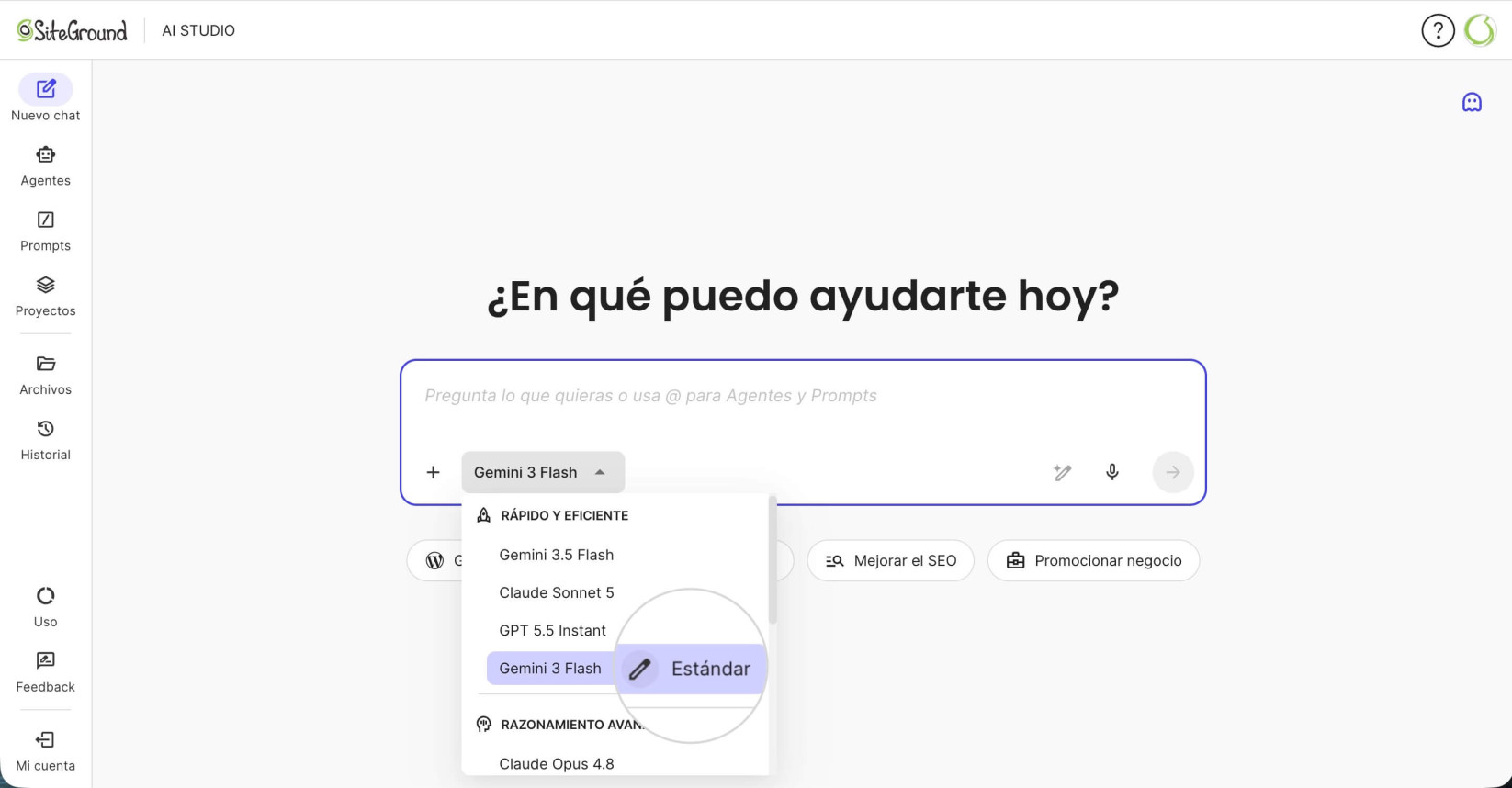Viewport: 1512px width, 788px height.
Task: Click Promocionar negocio suggestion
Action: pos(1093,560)
